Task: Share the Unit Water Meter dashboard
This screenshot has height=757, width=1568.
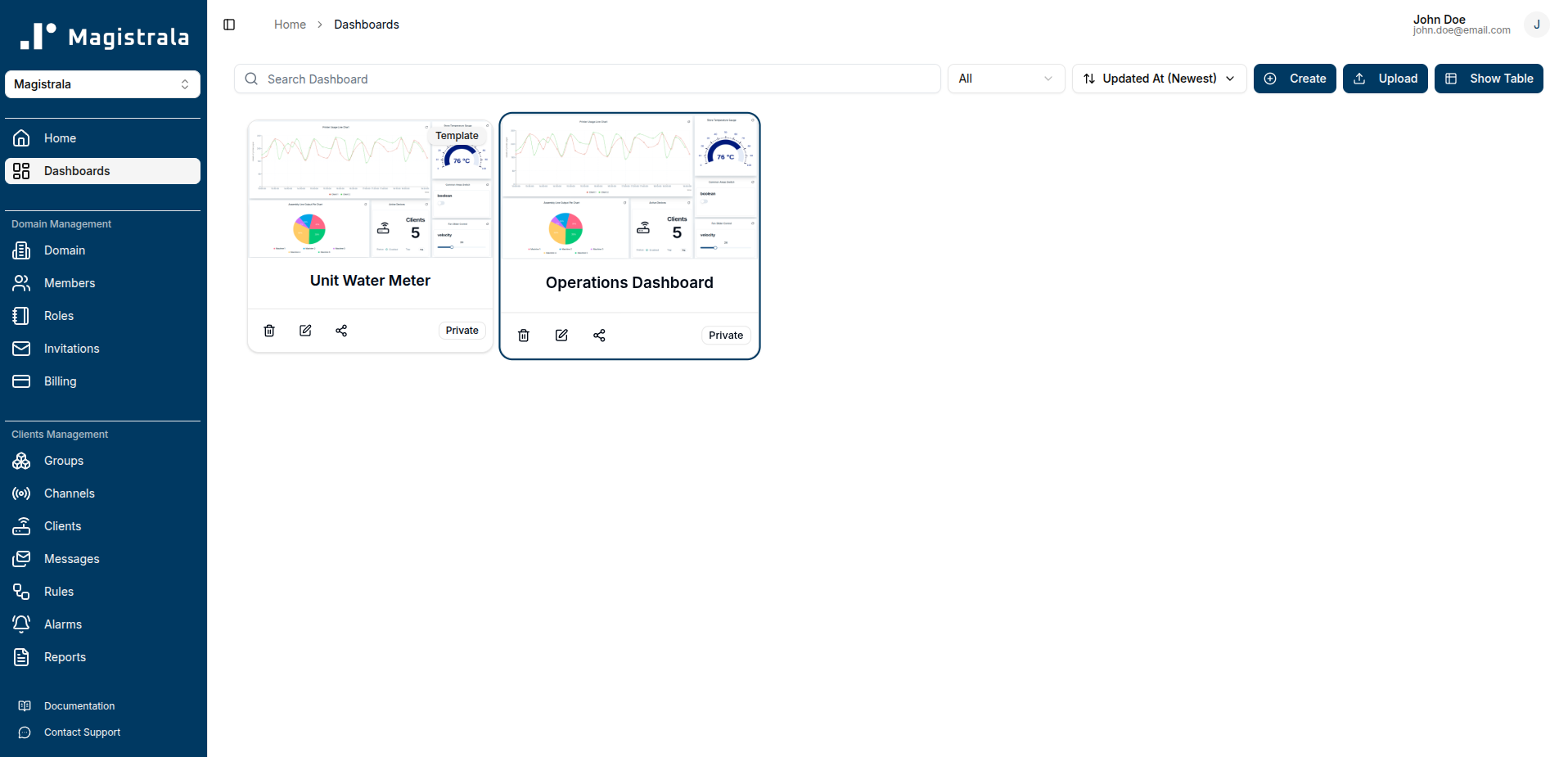Action: pyautogui.click(x=341, y=330)
